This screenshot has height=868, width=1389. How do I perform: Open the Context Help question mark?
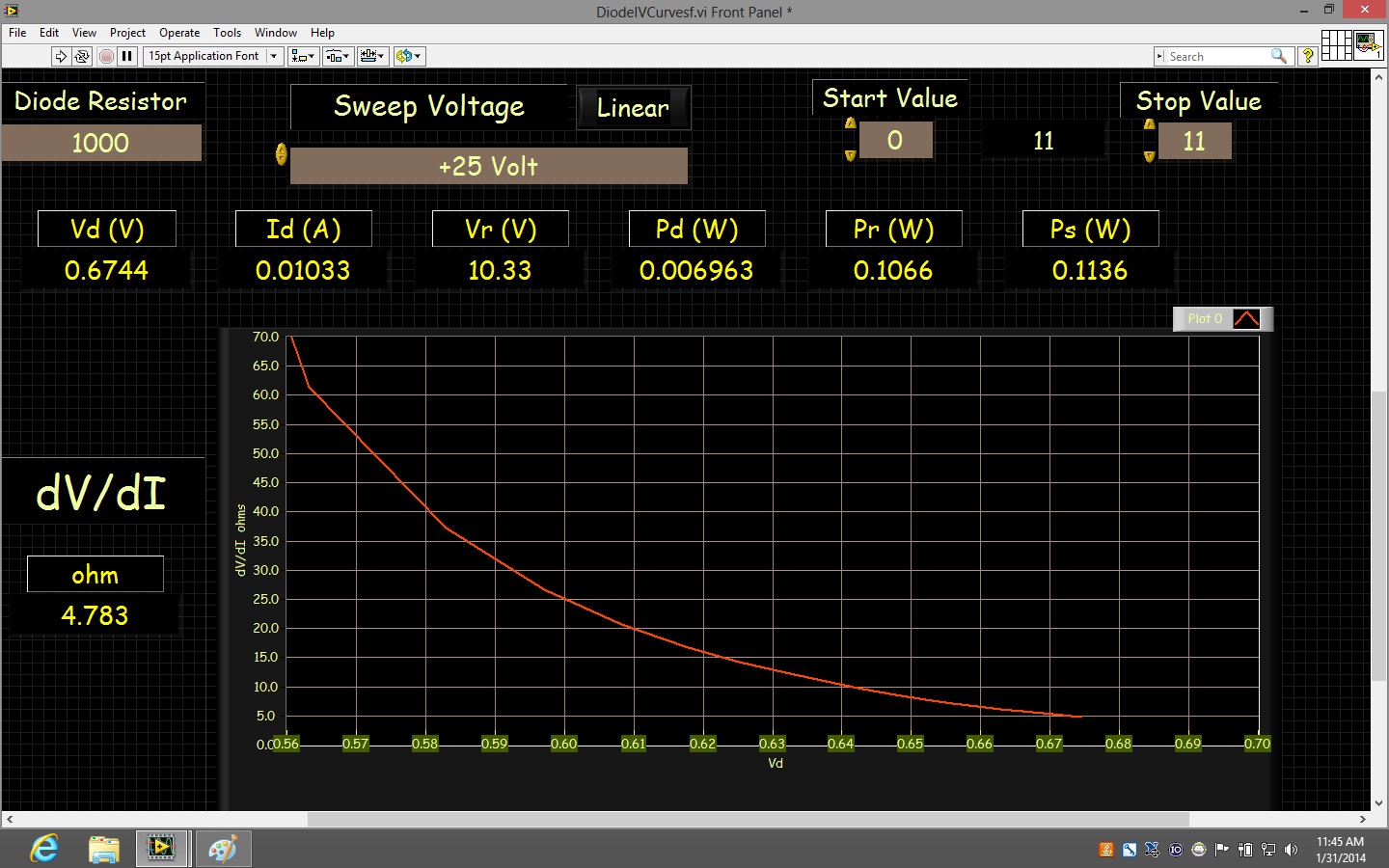coord(1308,56)
